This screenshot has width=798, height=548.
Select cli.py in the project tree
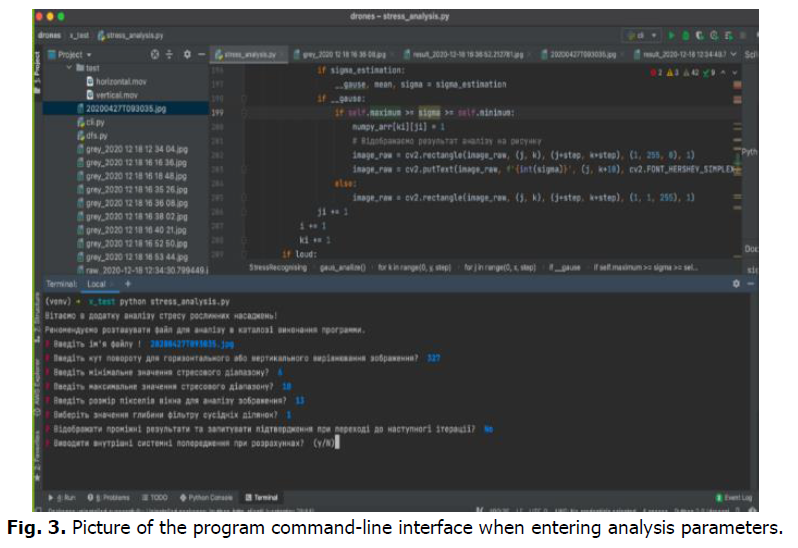point(95,121)
